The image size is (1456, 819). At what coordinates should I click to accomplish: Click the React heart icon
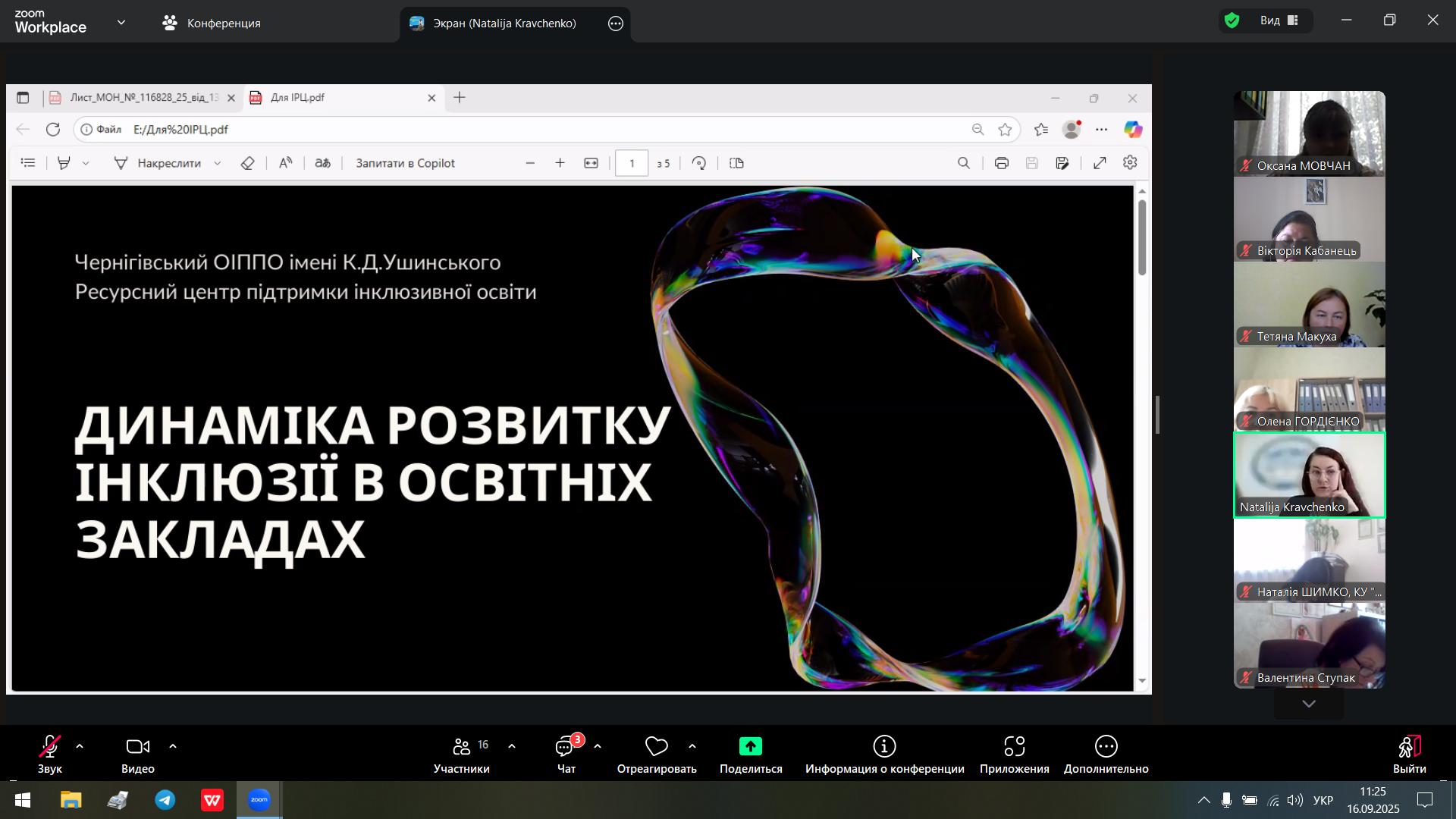(656, 748)
